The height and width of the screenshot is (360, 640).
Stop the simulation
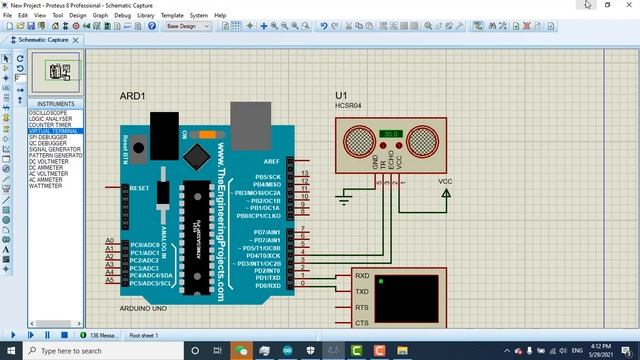64,335
